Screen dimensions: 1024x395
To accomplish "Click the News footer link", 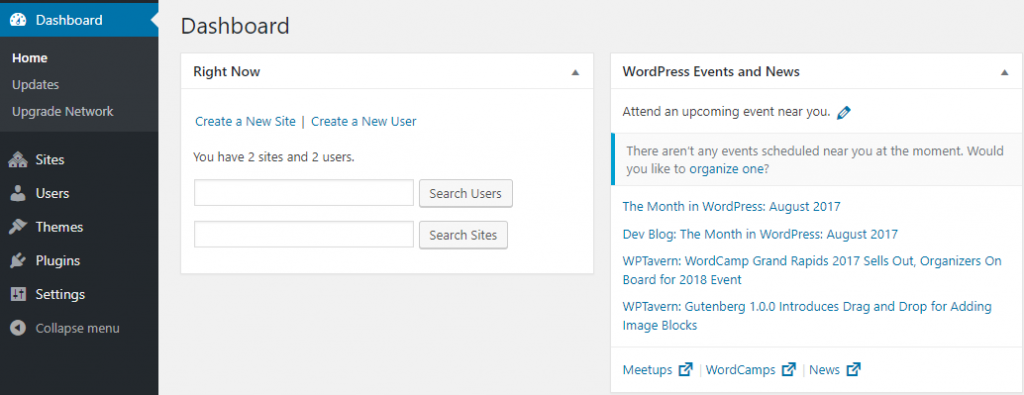I will [824, 370].
